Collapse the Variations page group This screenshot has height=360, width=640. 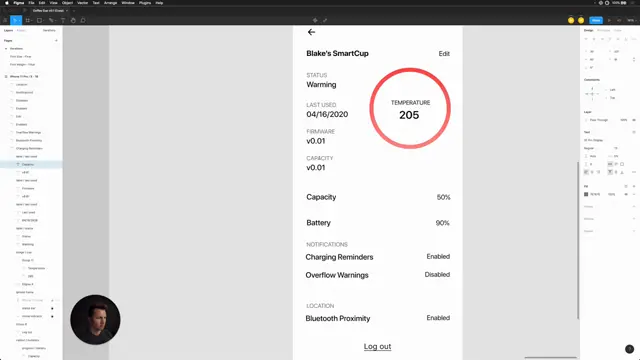[x=6, y=49]
